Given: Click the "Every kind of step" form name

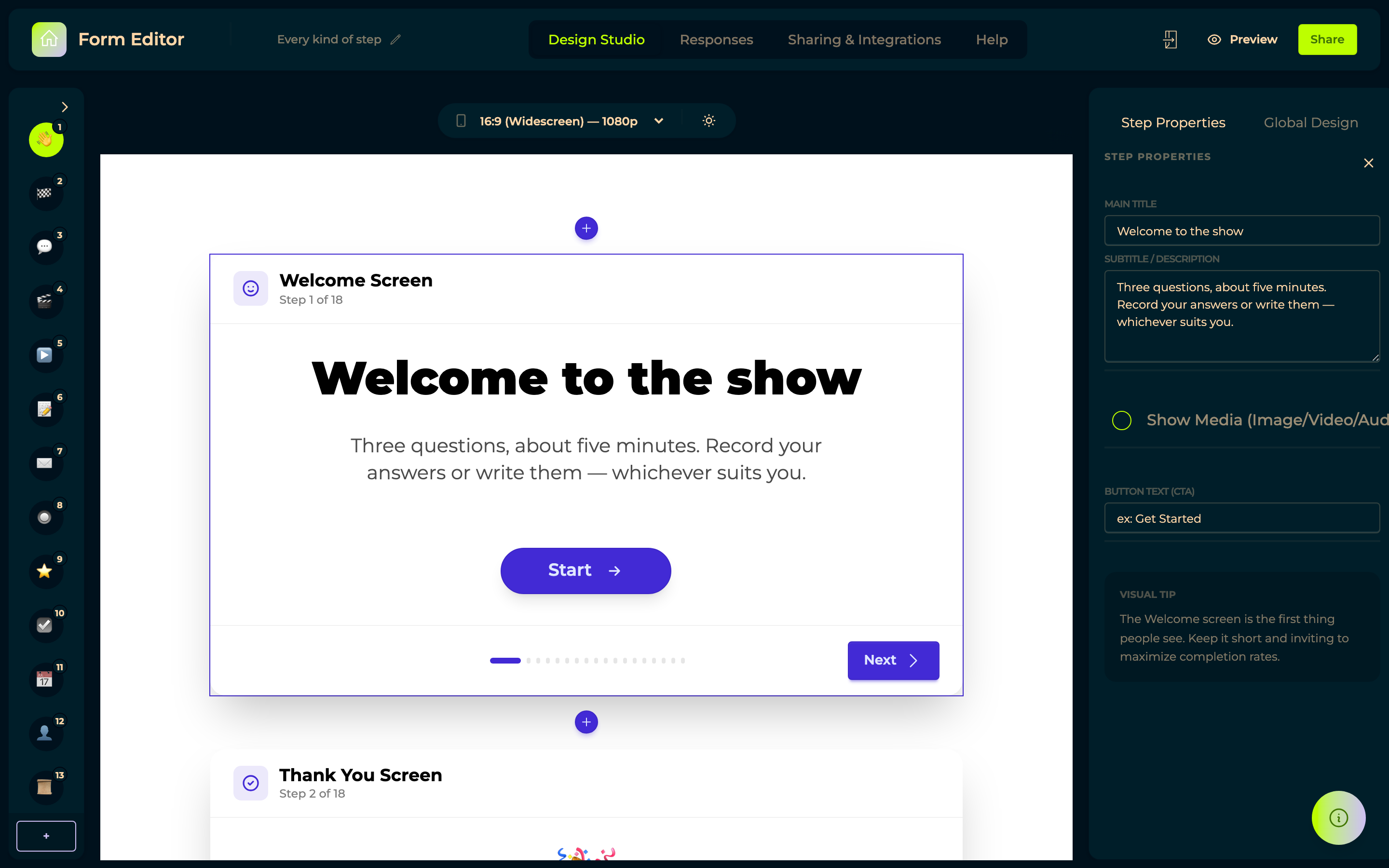Looking at the screenshot, I should tap(329, 40).
